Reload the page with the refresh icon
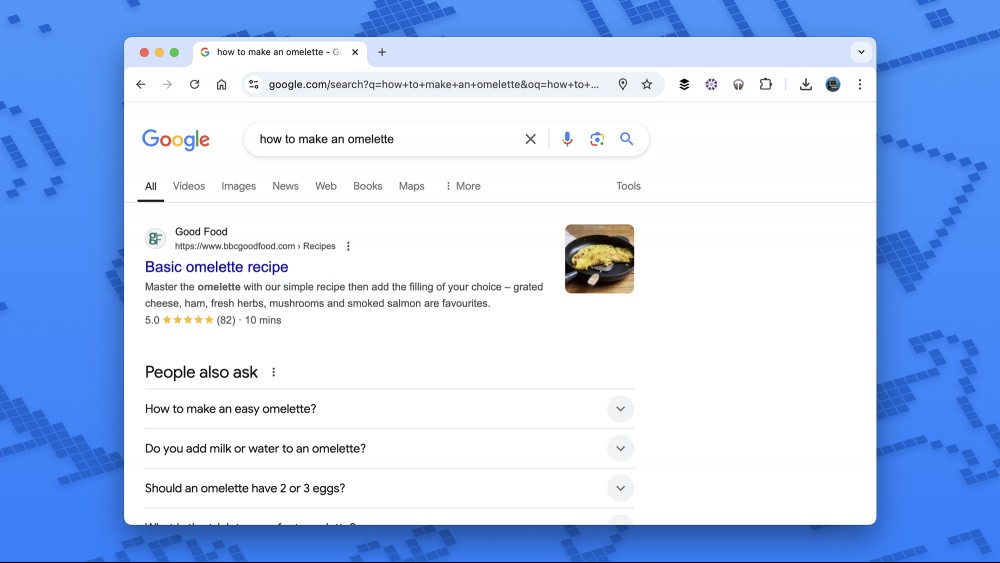 point(195,84)
